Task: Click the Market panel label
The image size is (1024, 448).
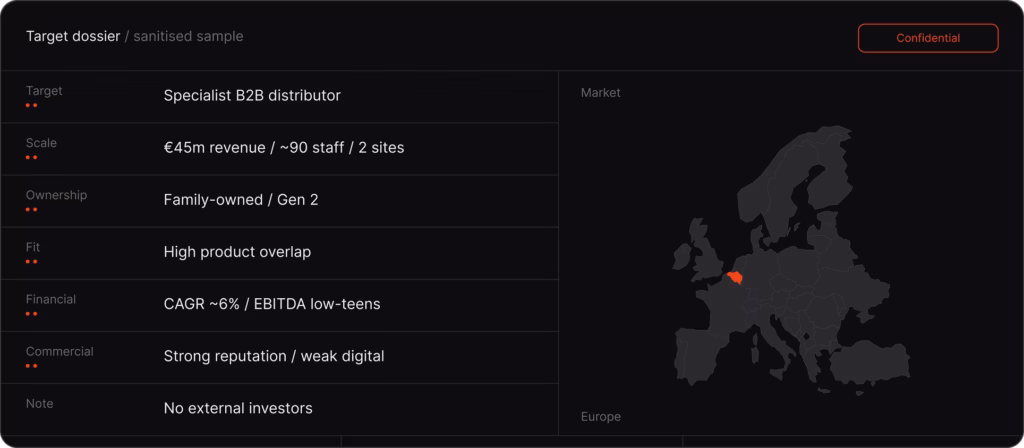Action: pos(601,93)
